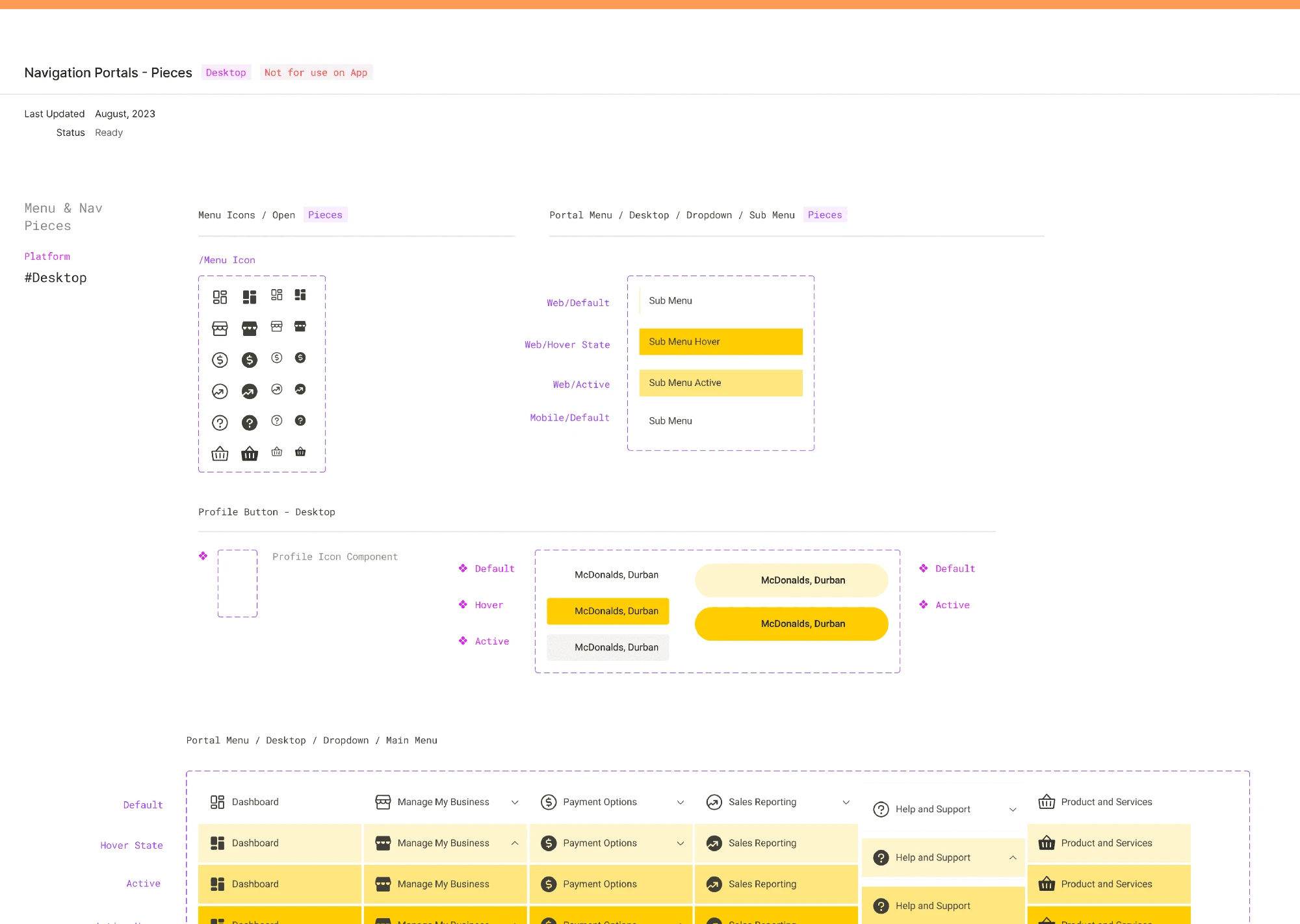Expand Payment Options chevron in Default row

click(x=681, y=802)
